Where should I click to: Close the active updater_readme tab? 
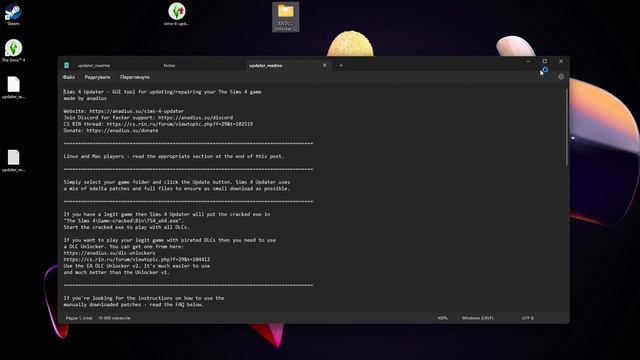click(324, 65)
